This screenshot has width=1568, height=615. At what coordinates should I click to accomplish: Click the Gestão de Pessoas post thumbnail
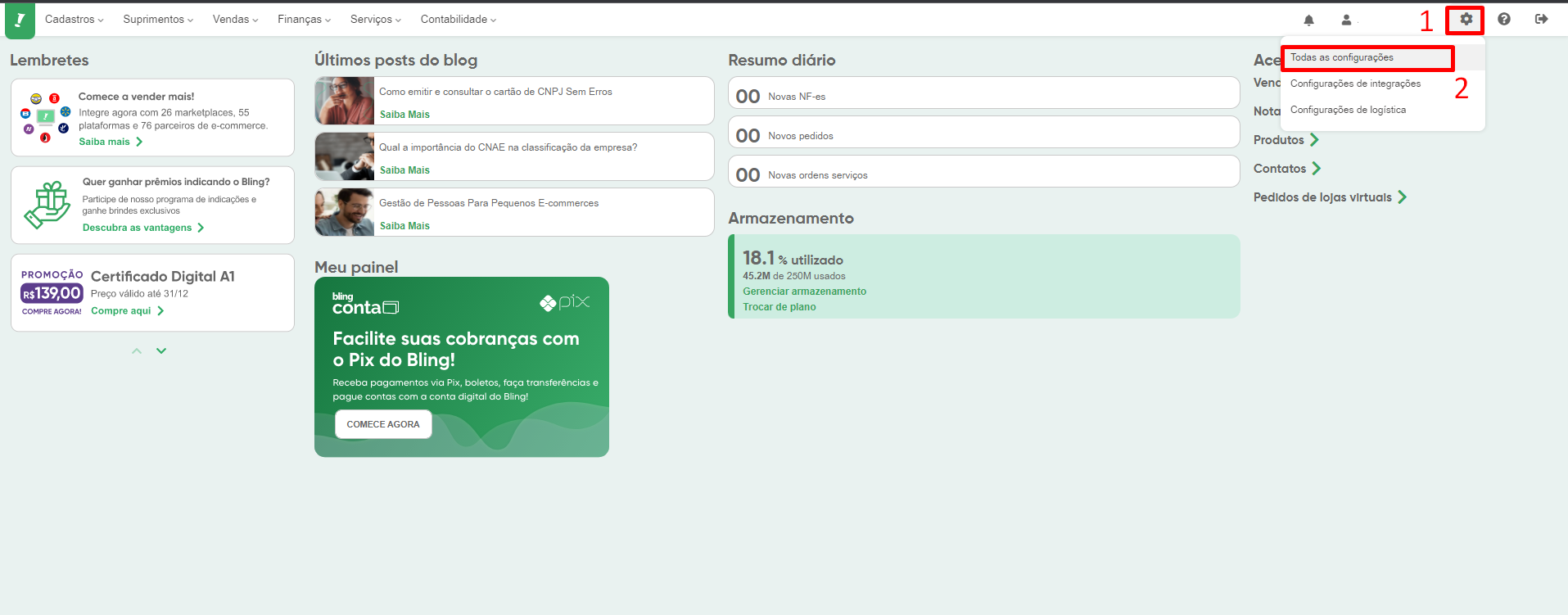point(345,212)
